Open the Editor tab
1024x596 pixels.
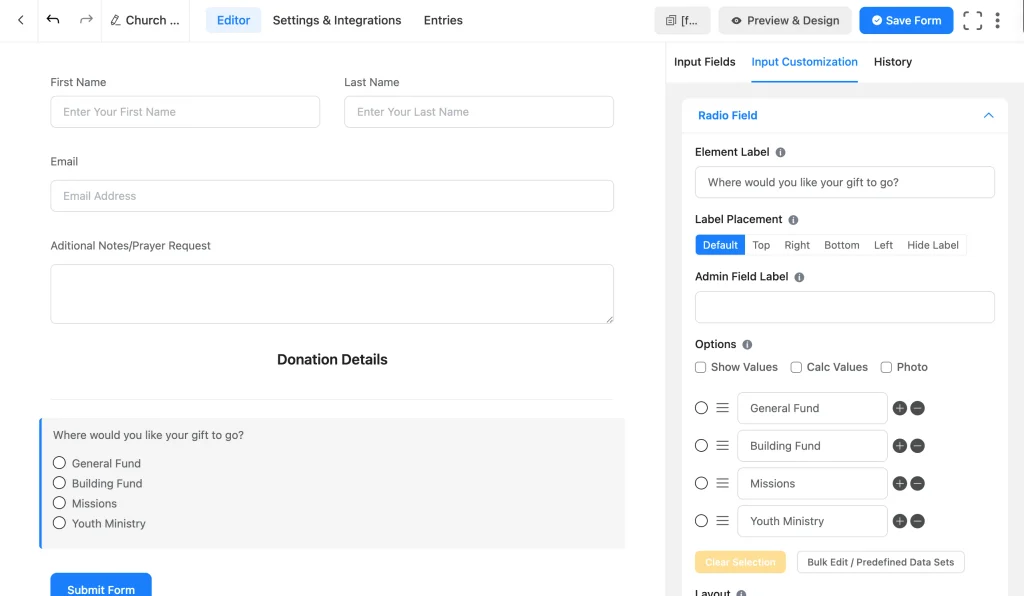click(x=233, y=20)
